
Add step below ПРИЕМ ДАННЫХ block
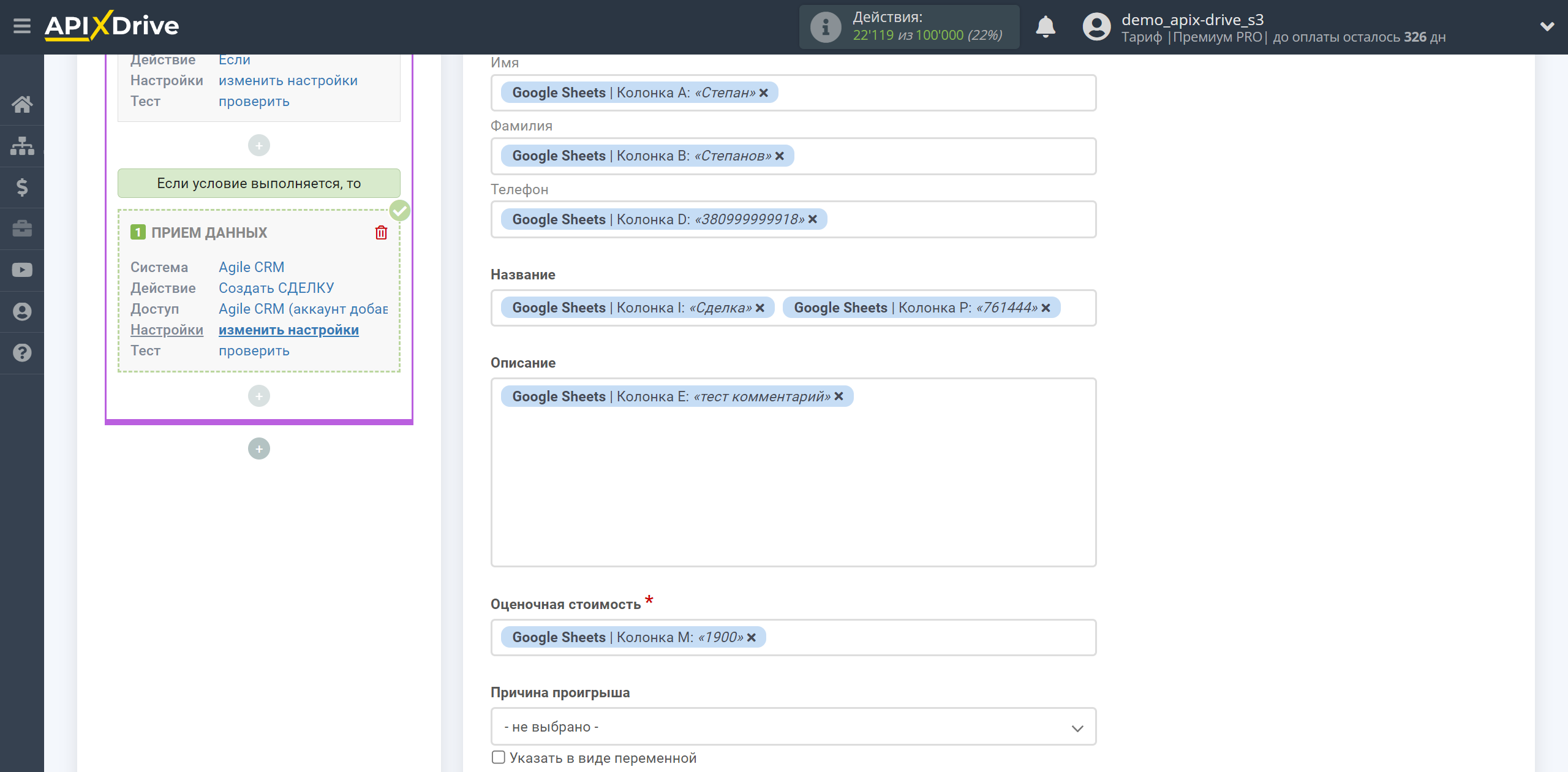[x=259, y=396]
